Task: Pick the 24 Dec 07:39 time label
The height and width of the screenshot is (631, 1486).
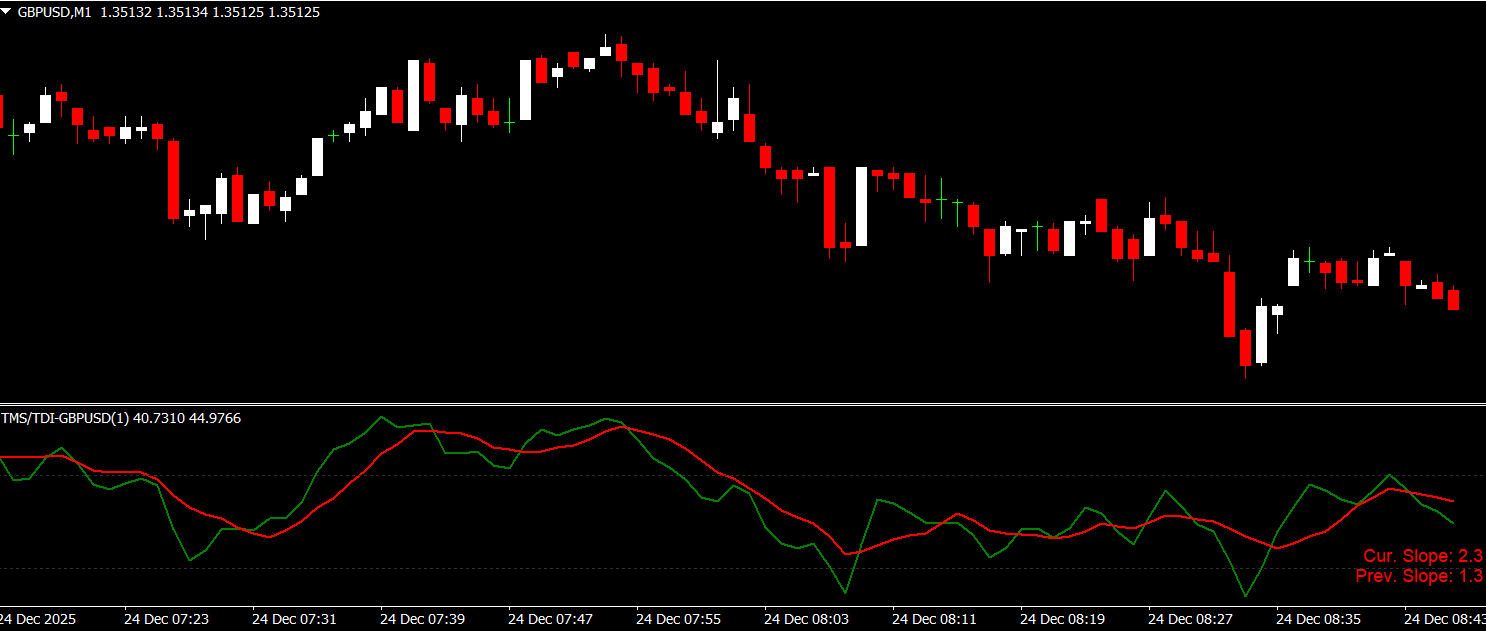Action: pos(422,619)
